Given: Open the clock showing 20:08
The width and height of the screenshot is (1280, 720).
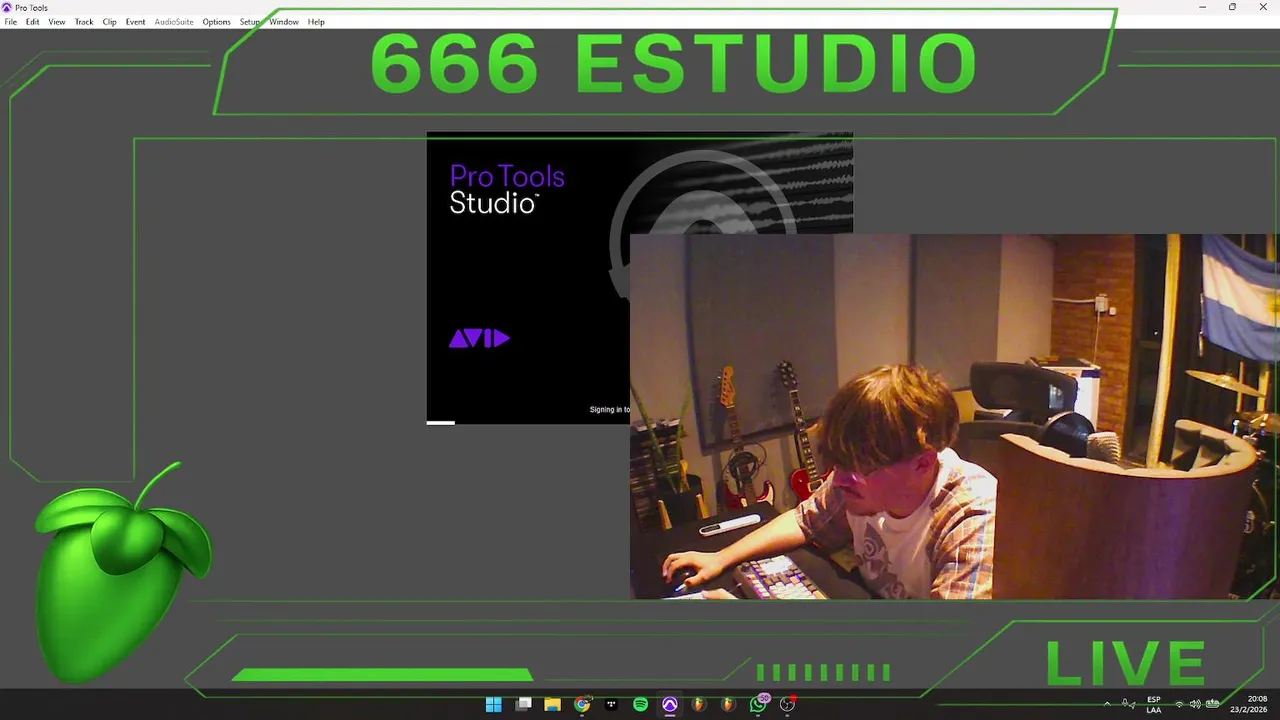Looking at the screenshot, I should (1248, 705).
